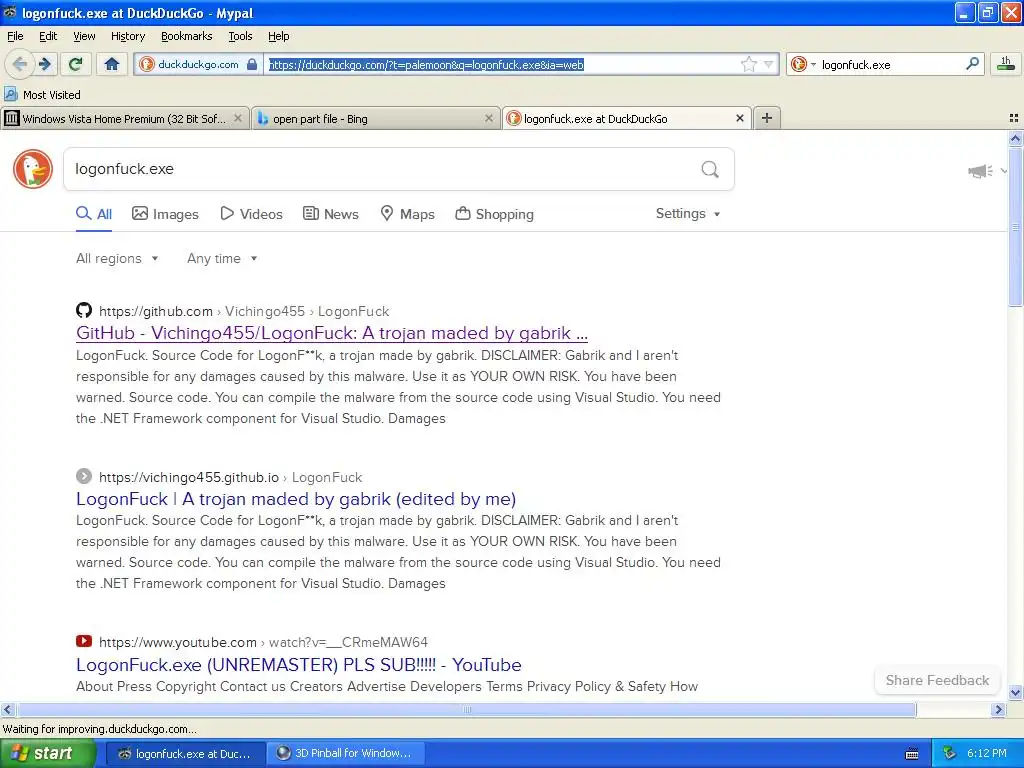Open the https://www.youtube.com result URL

tap(178, 643)
